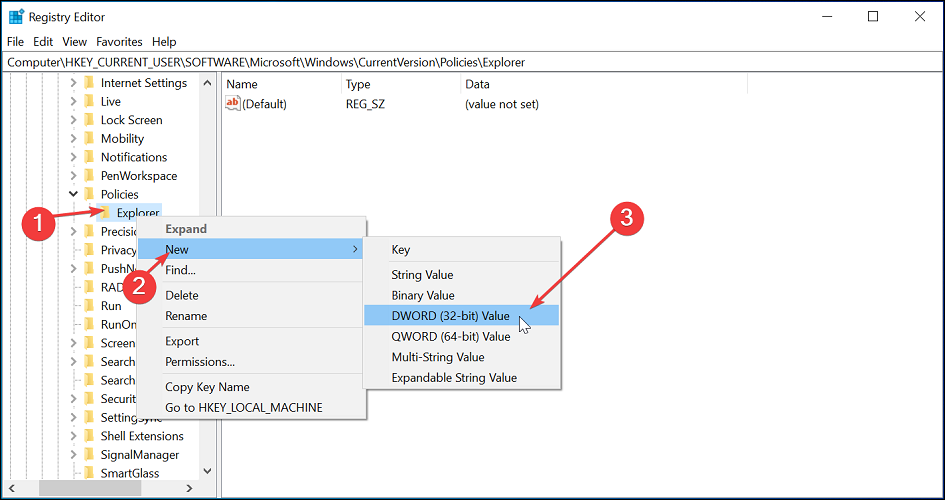
Task: Open the Help menu
Action: pos(164,42)
